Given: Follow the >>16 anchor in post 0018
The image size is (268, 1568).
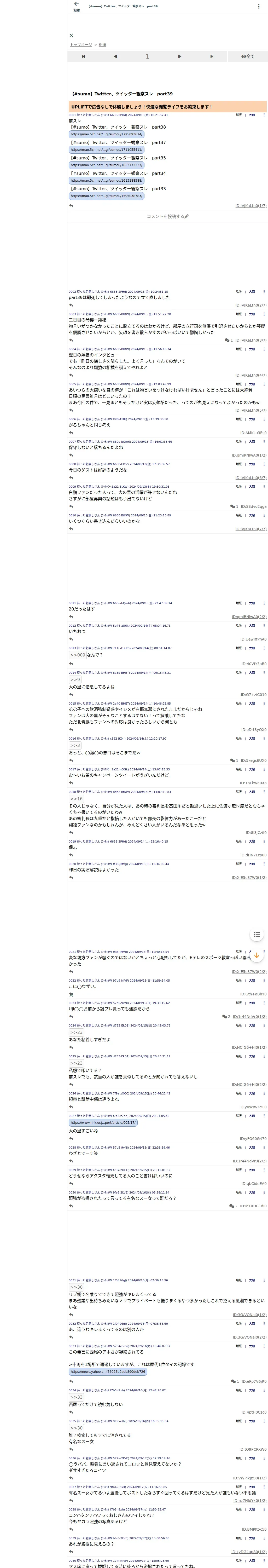Looking at the screenshot, I should (x=76, y=799).
